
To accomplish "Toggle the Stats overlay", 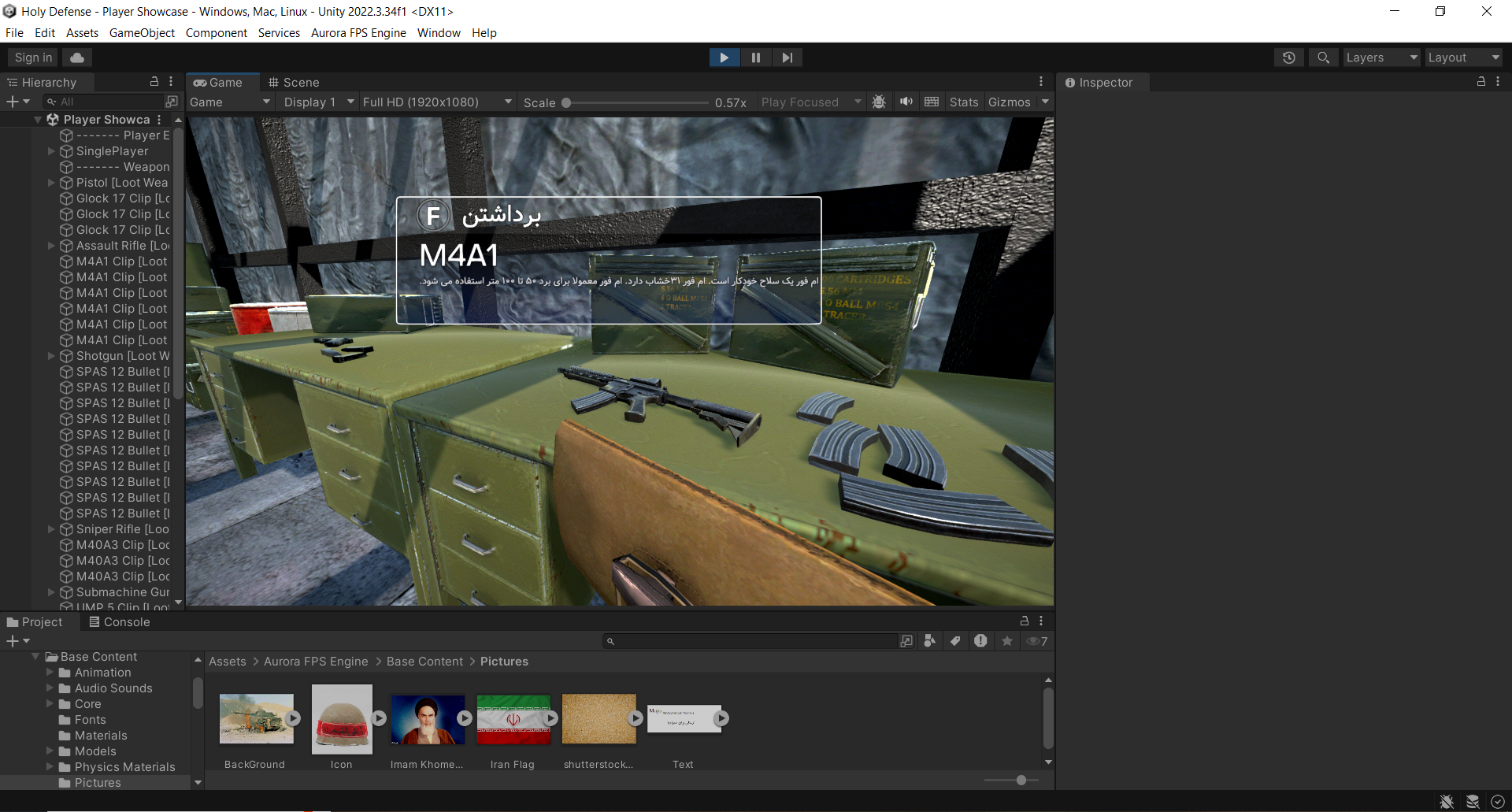I will (963, 102).
